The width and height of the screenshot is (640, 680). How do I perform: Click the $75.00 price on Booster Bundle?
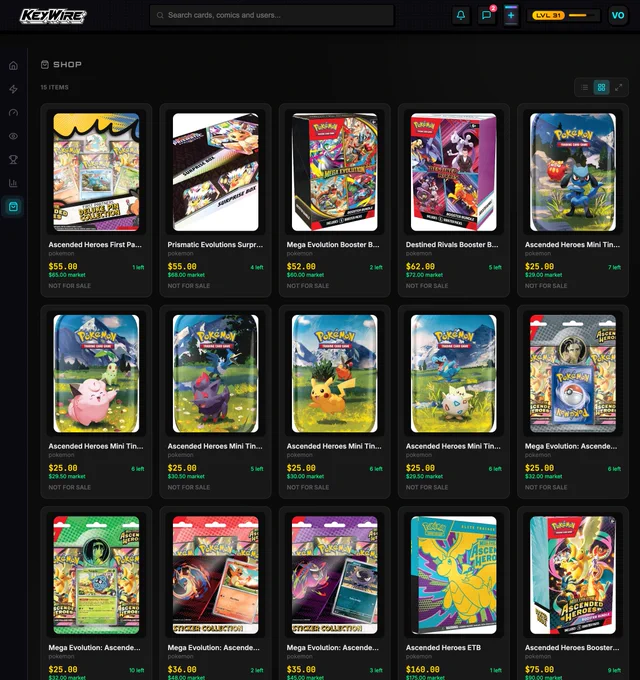pyautogui.click(x=539, y=669)
